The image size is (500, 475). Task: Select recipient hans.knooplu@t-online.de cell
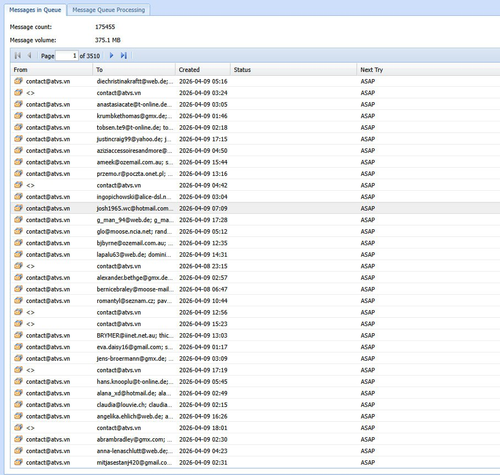135,381
